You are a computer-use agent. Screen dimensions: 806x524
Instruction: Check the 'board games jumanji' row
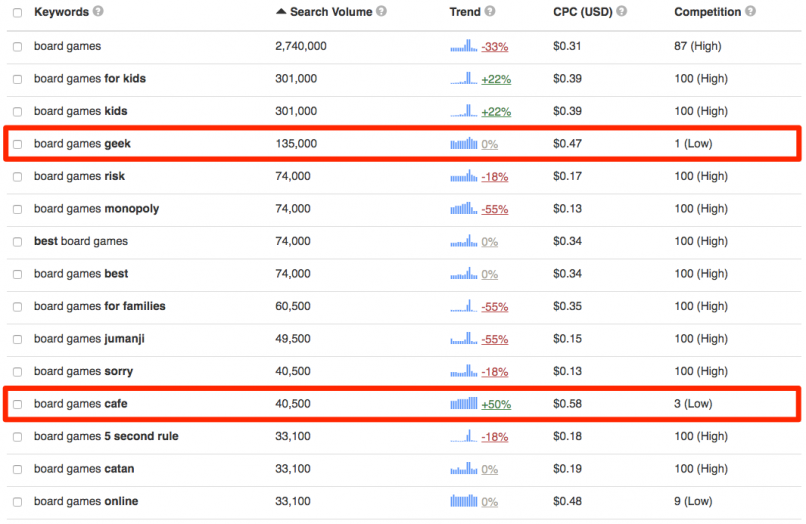17,339
